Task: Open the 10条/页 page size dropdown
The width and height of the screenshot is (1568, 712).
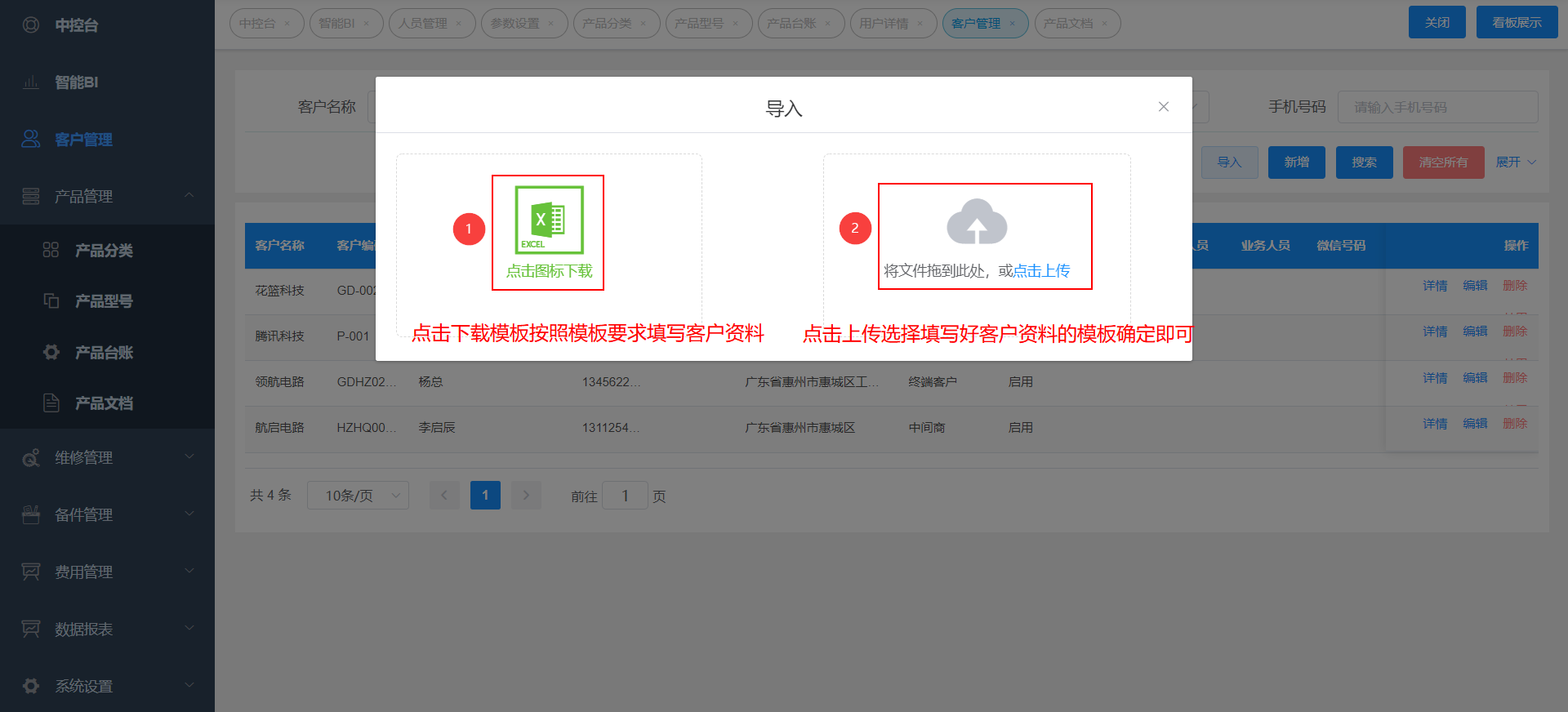Action: (358, 496)
